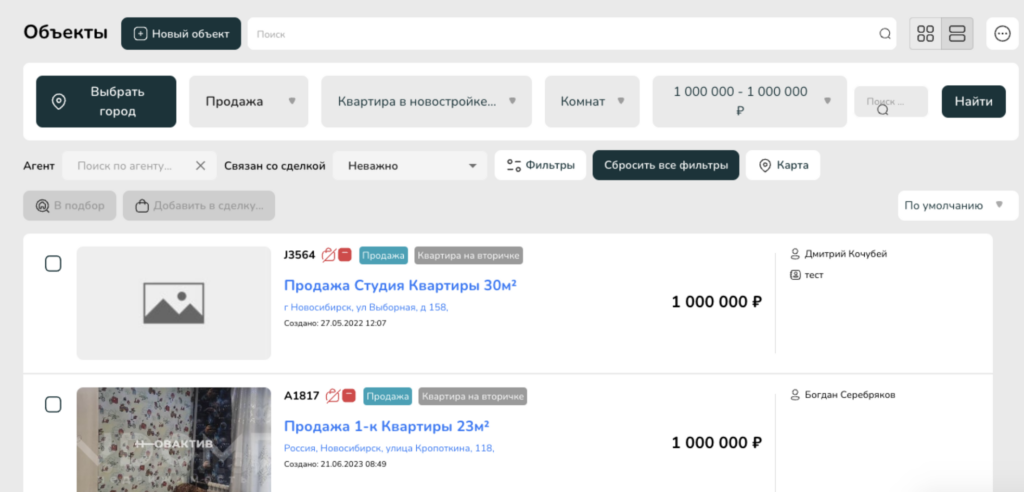Switch to grid view layout
Viewport: 1024px width, 492px height.
click(925, 34)
